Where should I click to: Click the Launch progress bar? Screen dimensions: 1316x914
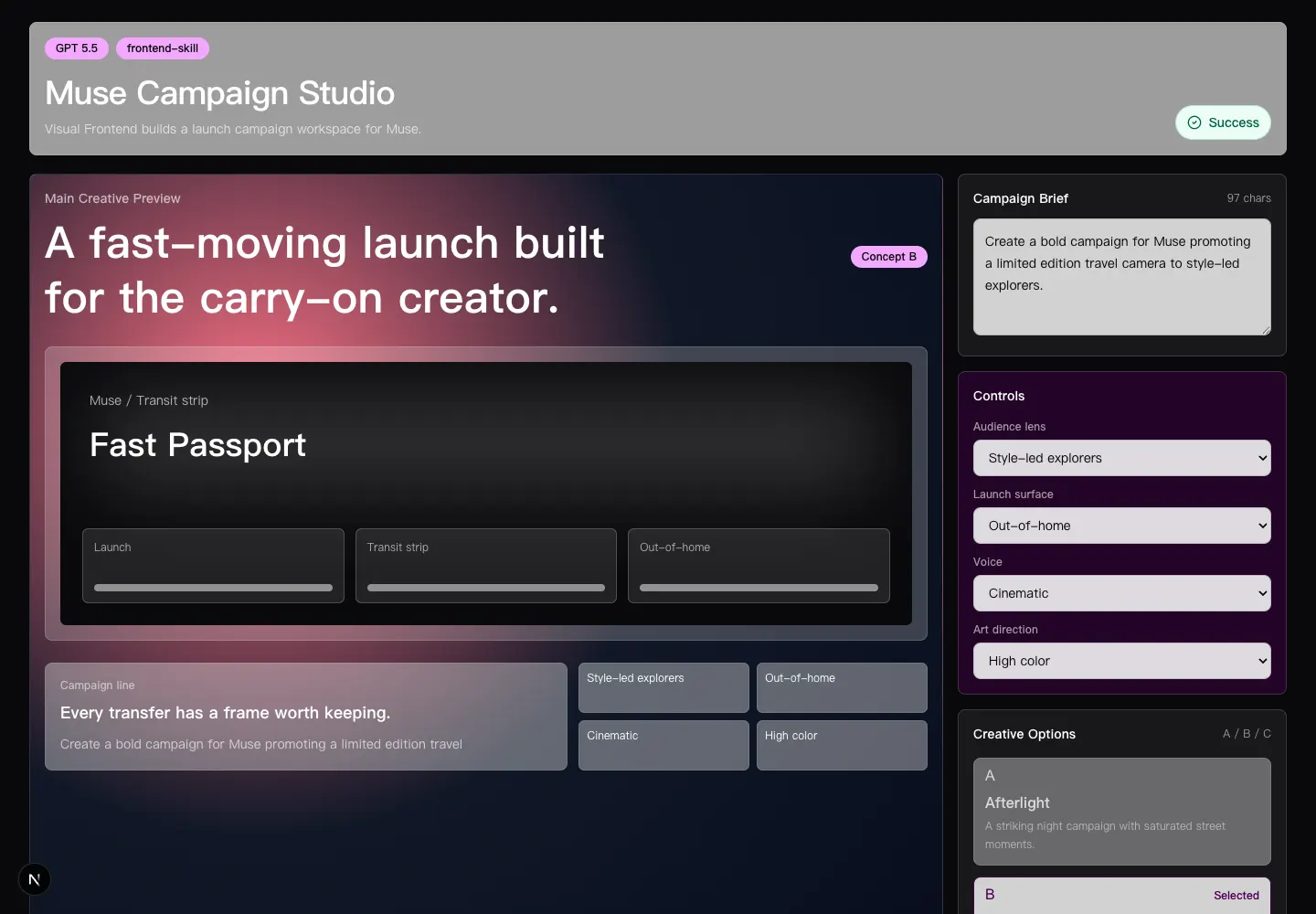click(213, 588)
